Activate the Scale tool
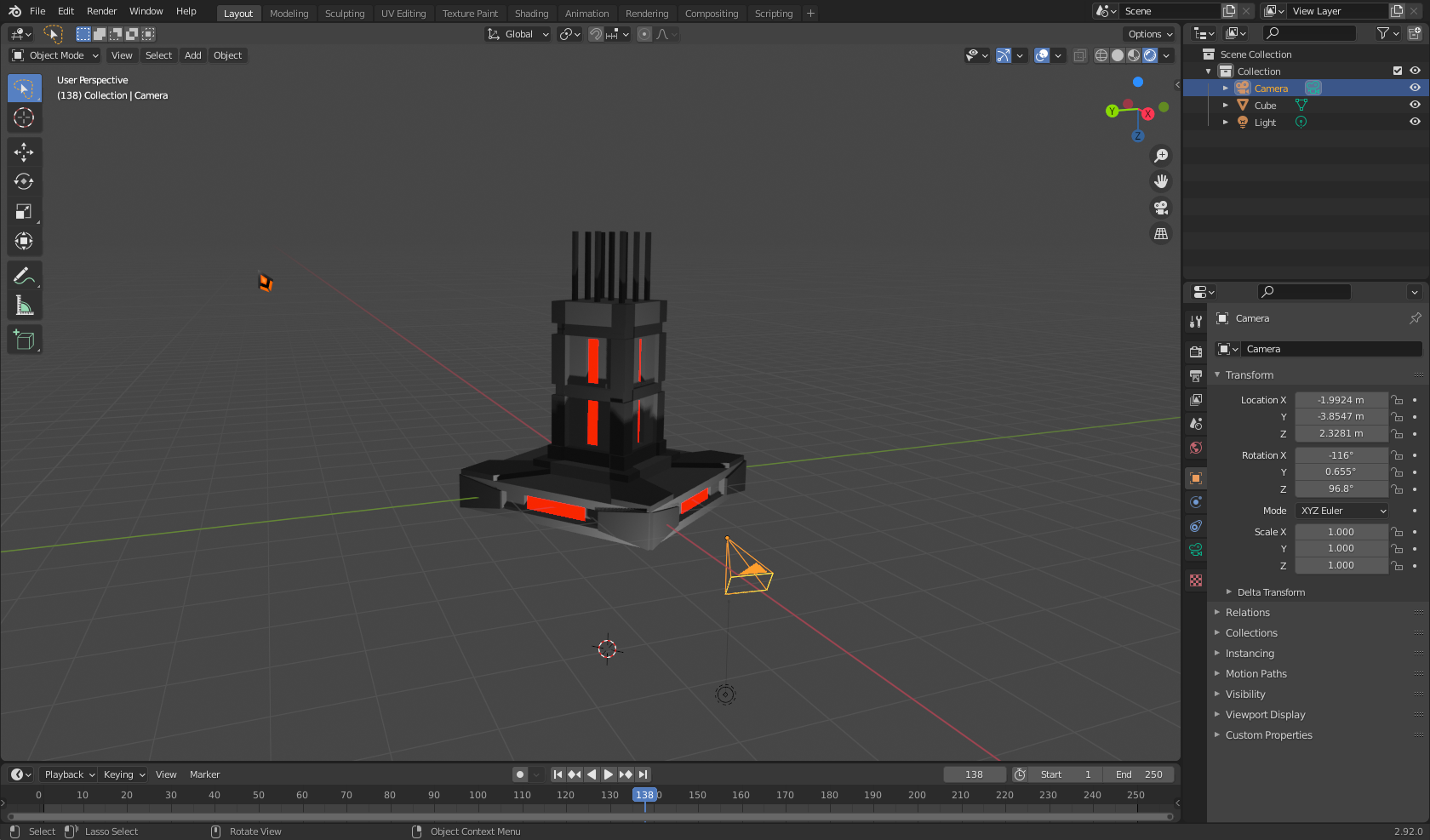Viewport: 1430px width, 840px height. pyautogui.click(x=24, y=211)
